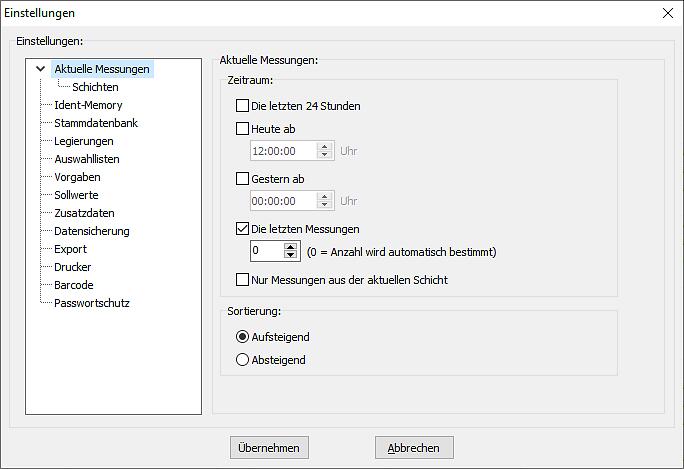Select Schichten in the settings tree

coord(95,87)
